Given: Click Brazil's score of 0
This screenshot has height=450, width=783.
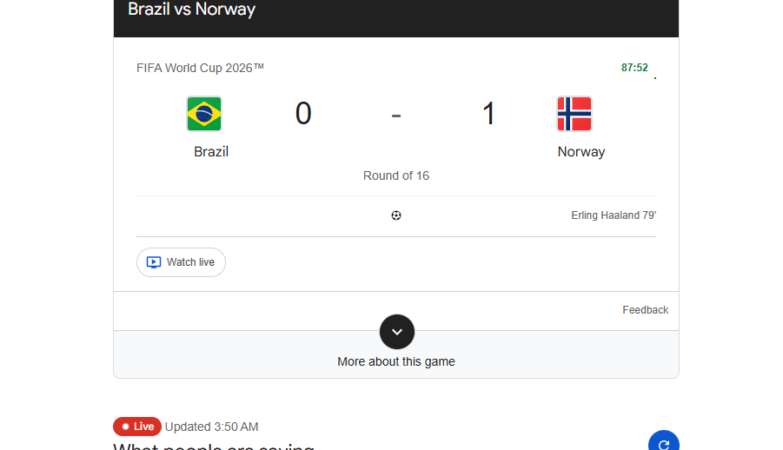Looking at the screenshot, I should tap(303, 113).
